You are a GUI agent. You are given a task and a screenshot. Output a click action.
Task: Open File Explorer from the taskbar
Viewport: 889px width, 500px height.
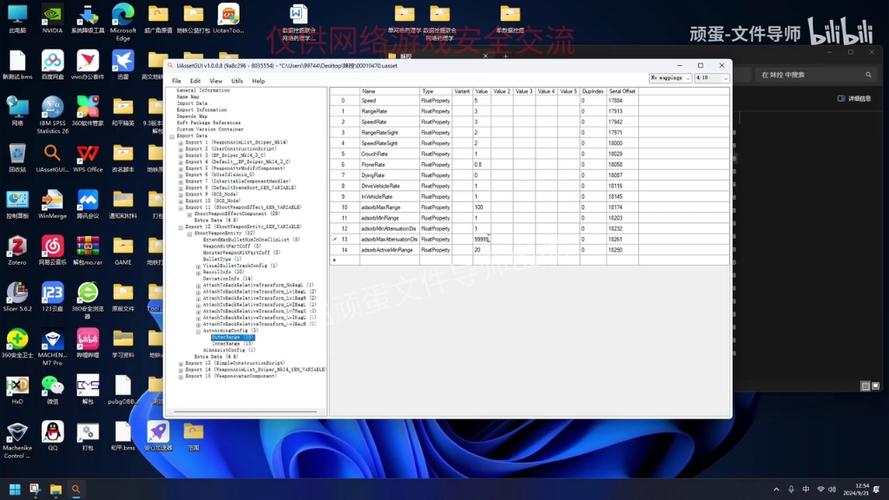click(x=56, y=489)
